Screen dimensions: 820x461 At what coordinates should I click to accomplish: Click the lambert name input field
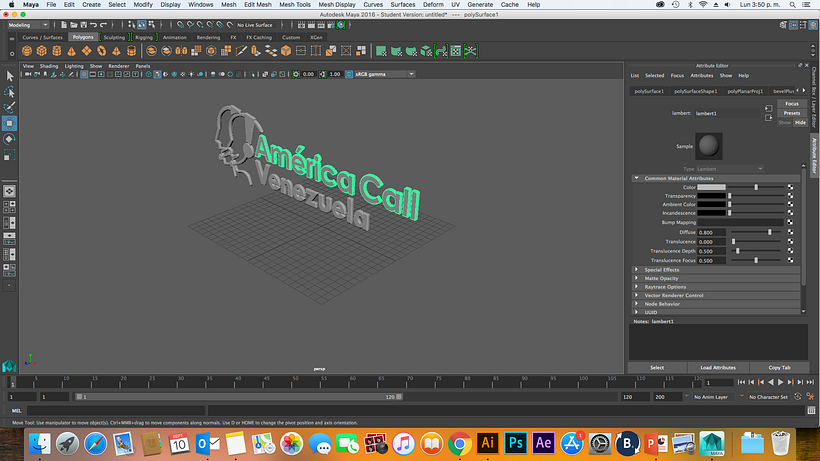727,113
